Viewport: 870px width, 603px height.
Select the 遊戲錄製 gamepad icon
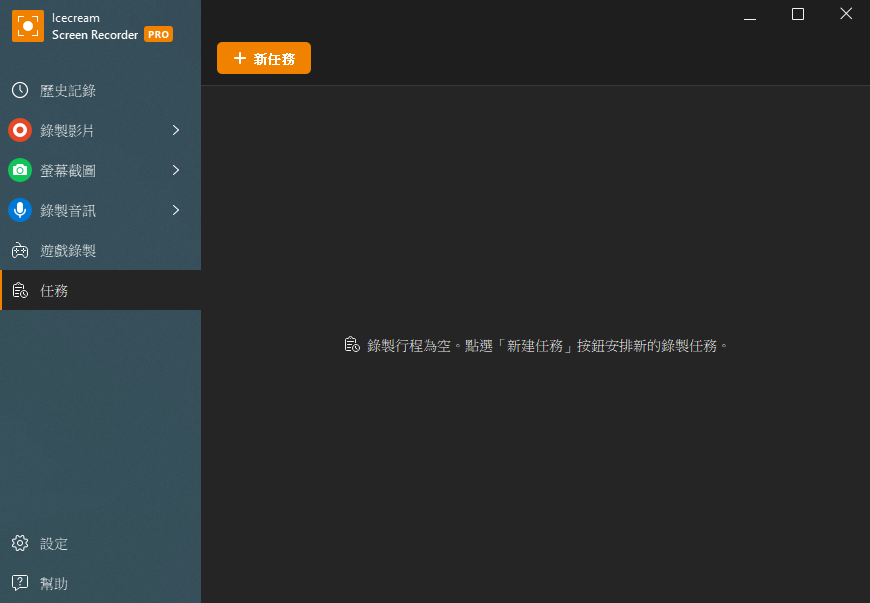point(20,251)
